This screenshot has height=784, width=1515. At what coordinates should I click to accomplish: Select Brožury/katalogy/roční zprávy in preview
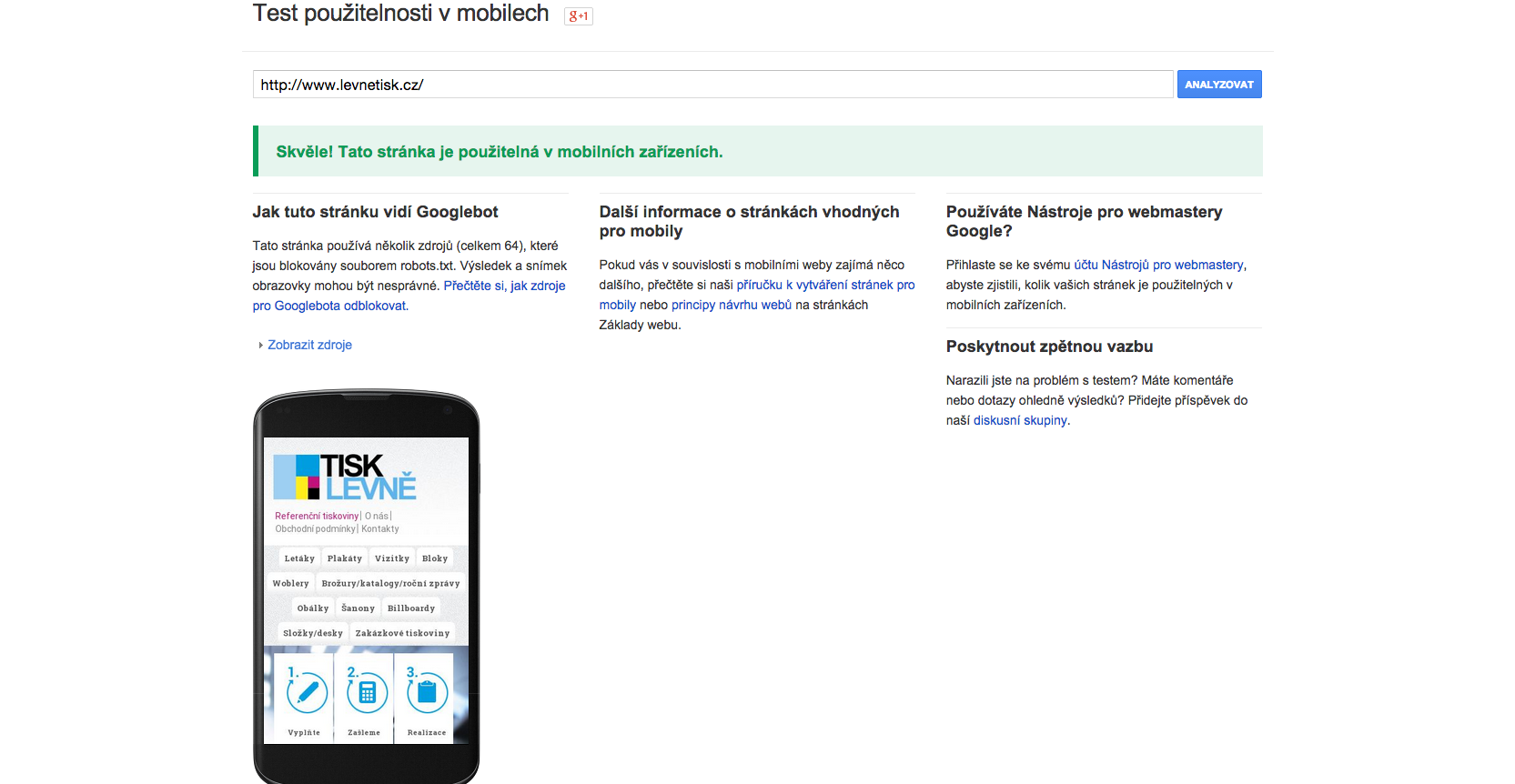pos(390,583)
